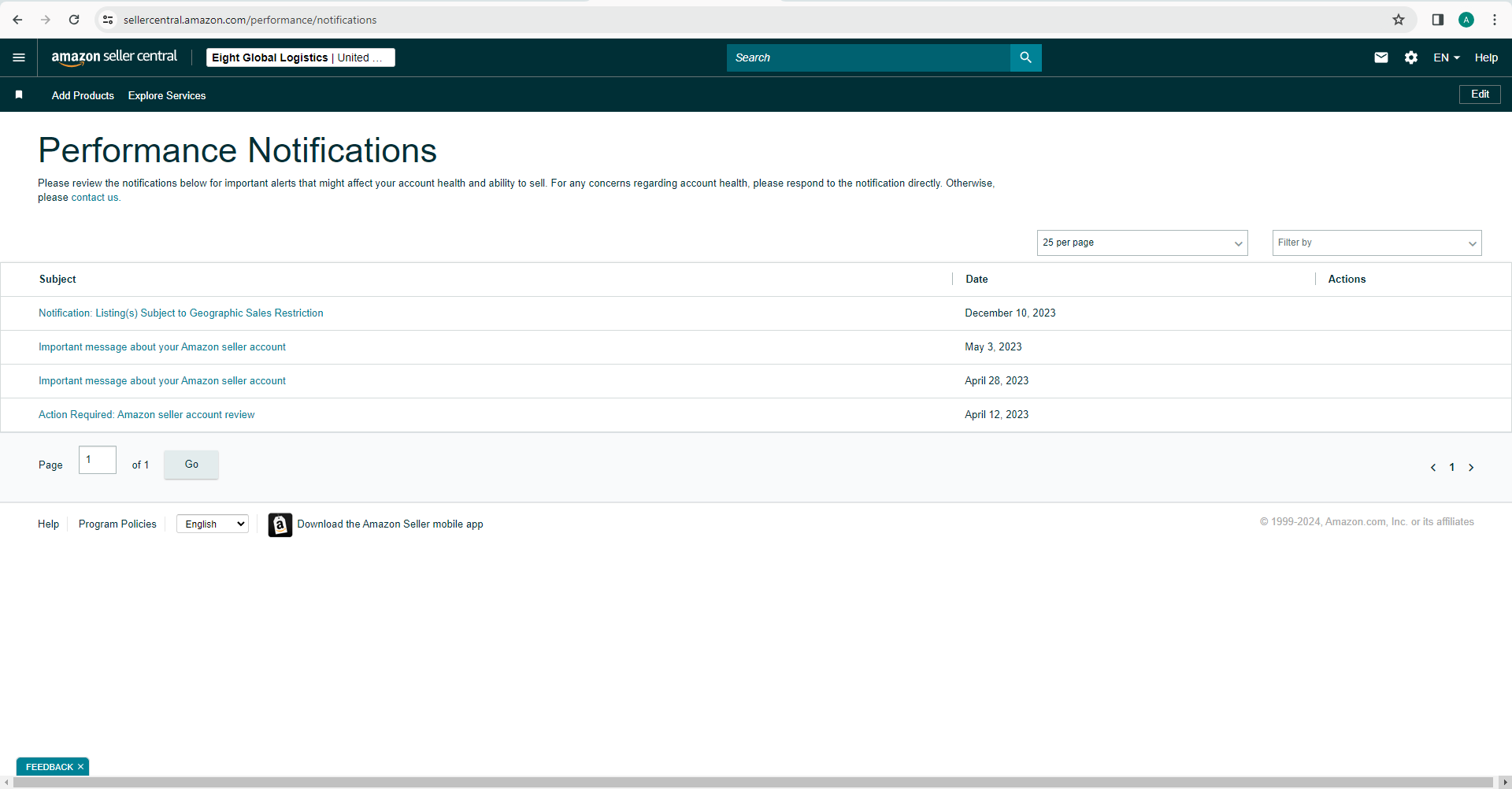Open the Eight Global Logistics account switcher

301,57
